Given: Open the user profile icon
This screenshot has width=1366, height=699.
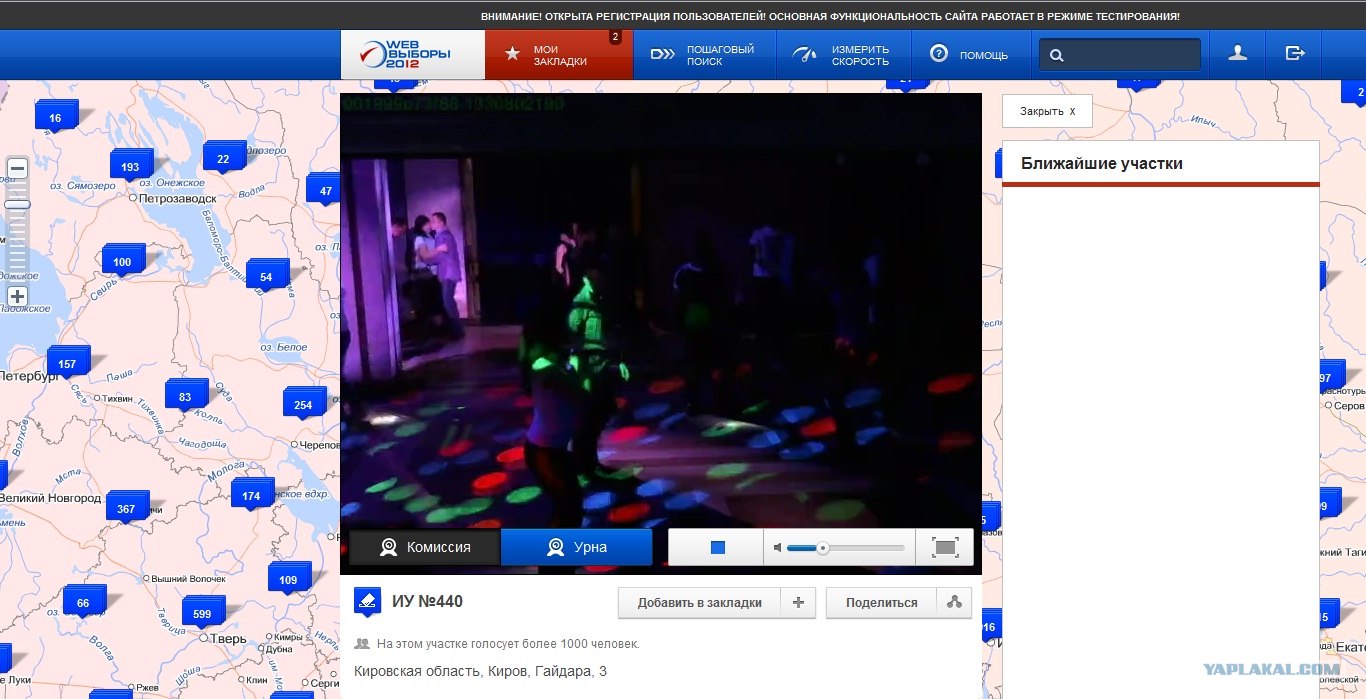Looking at the screenshot, I should pyautogui.click(x=1238, y=54).
